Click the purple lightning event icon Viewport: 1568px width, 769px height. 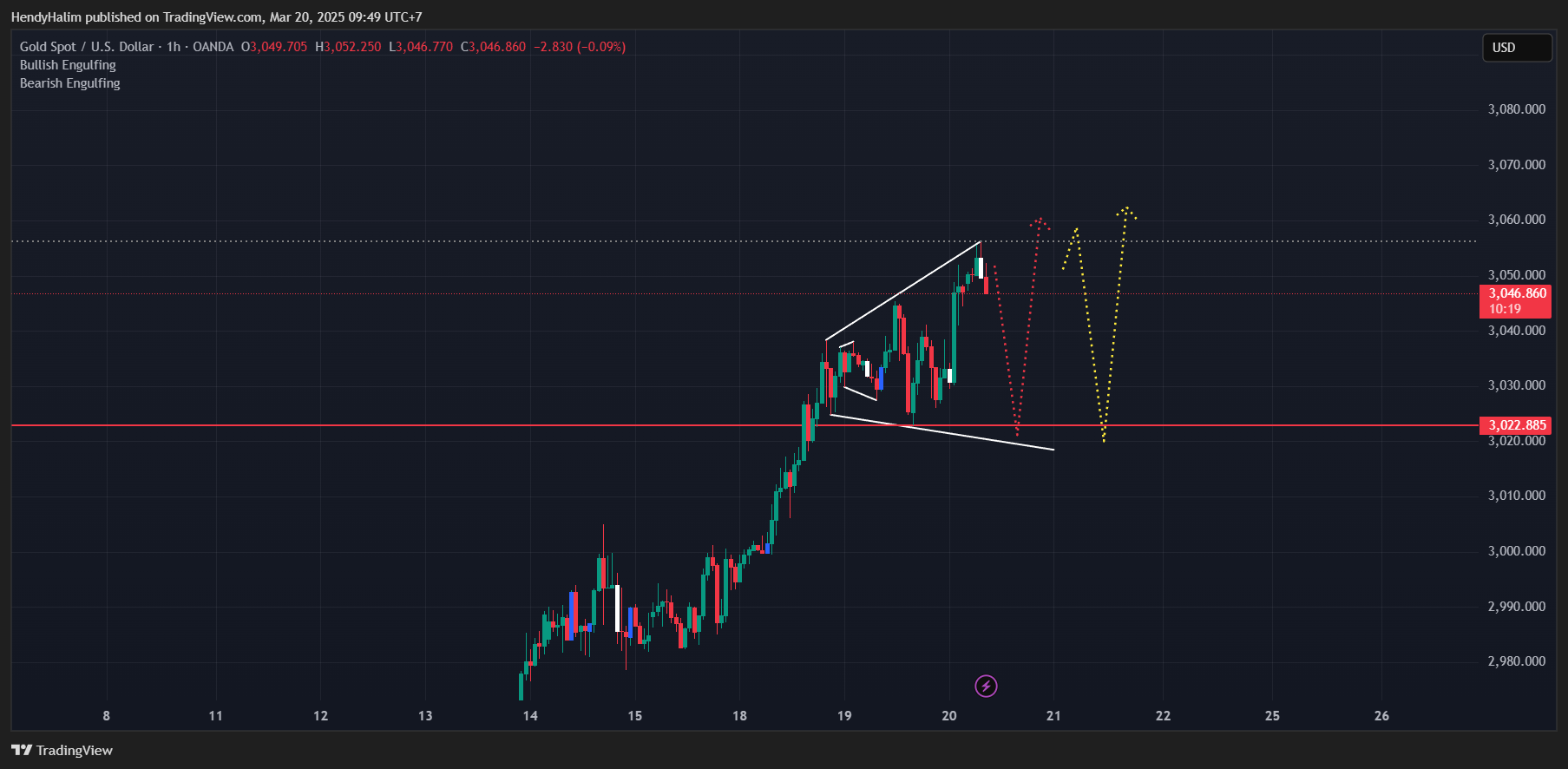click(x=986, y=687)
